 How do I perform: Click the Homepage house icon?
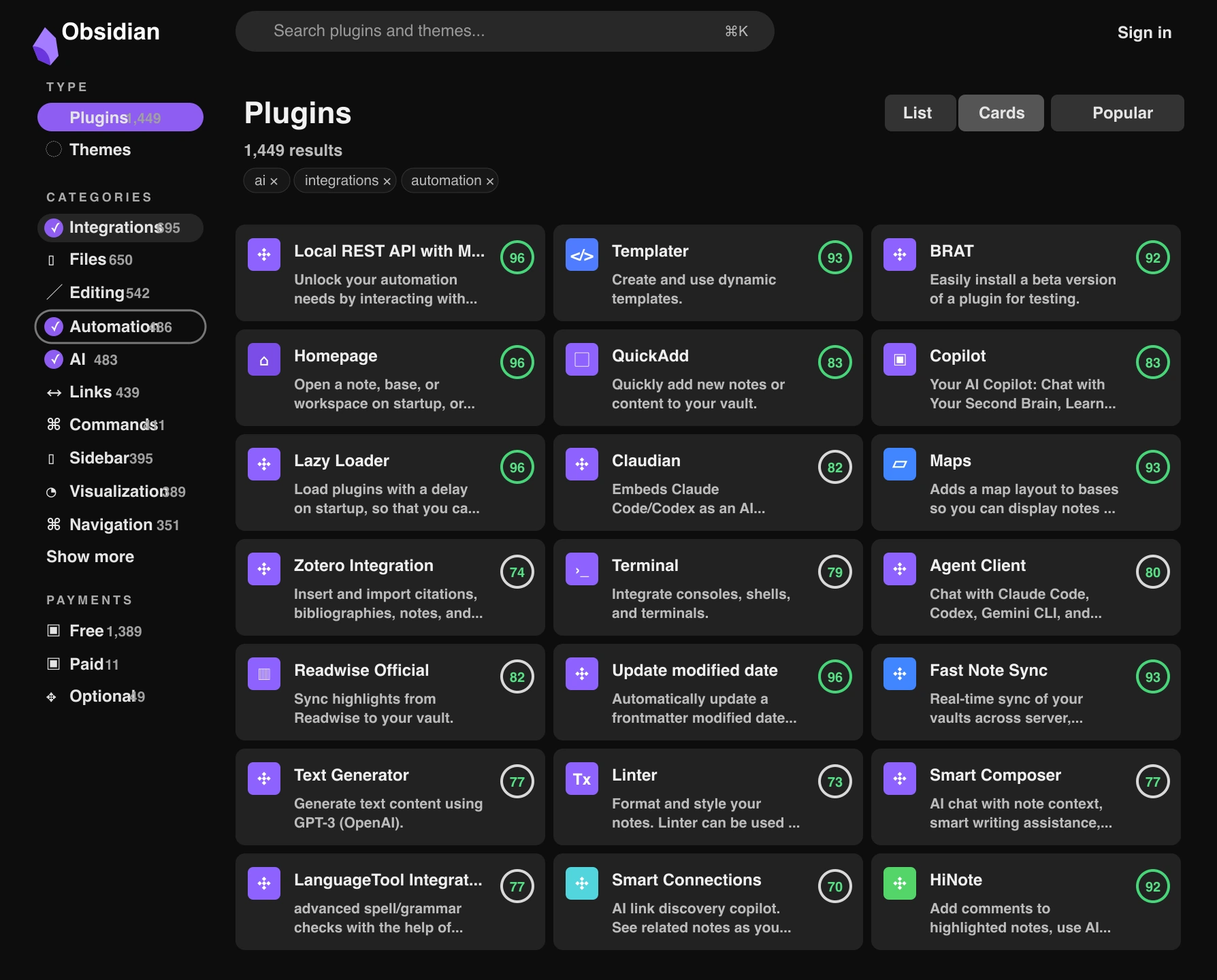[264, 359]
